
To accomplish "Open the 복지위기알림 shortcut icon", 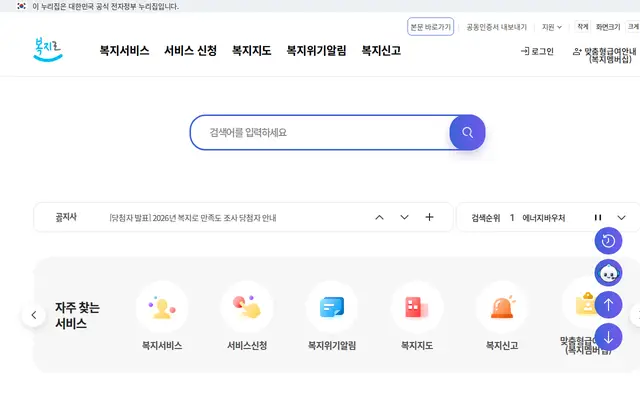I will (332, 307).
